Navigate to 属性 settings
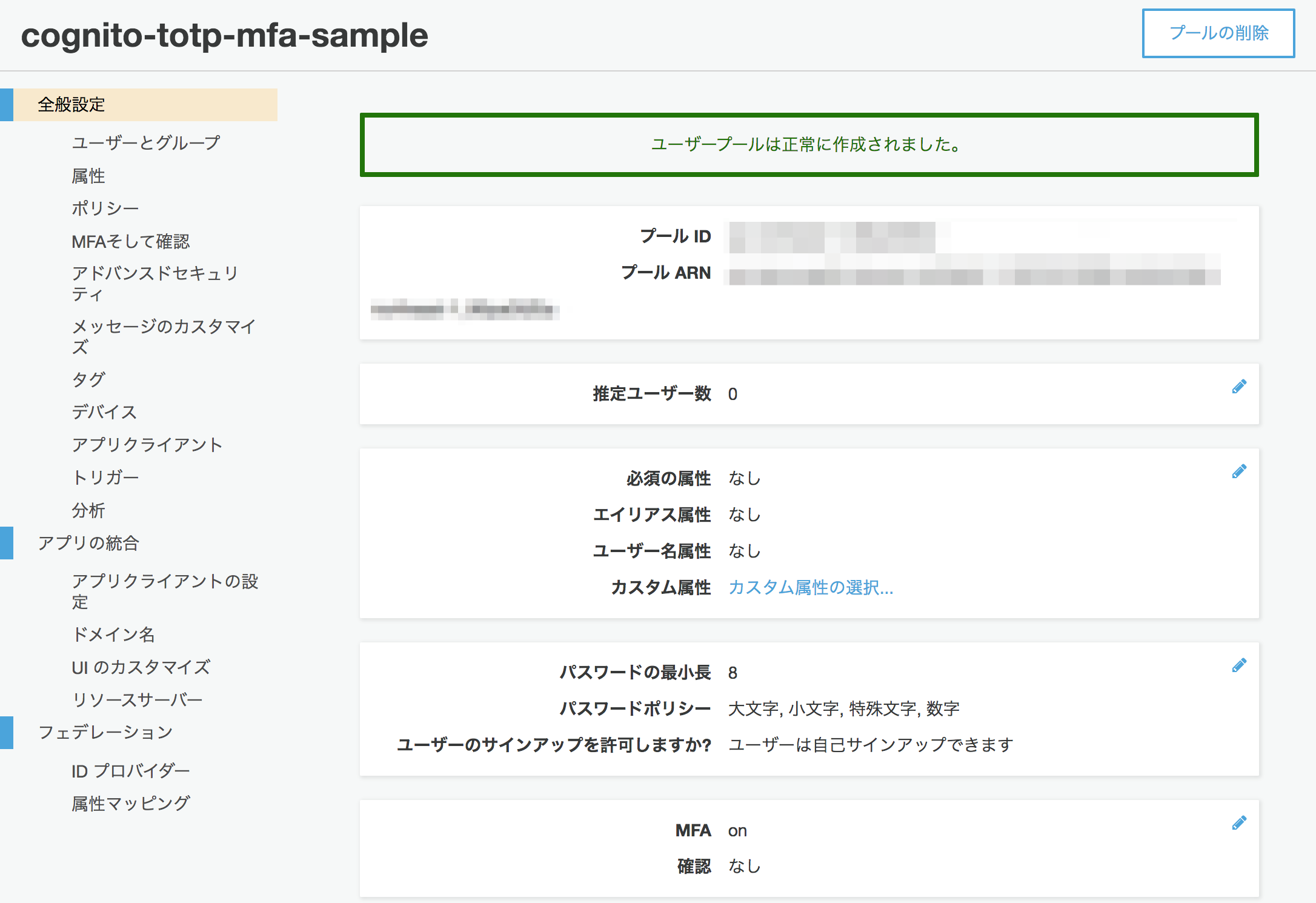The image size is (1316, 903). click(88, 176)
